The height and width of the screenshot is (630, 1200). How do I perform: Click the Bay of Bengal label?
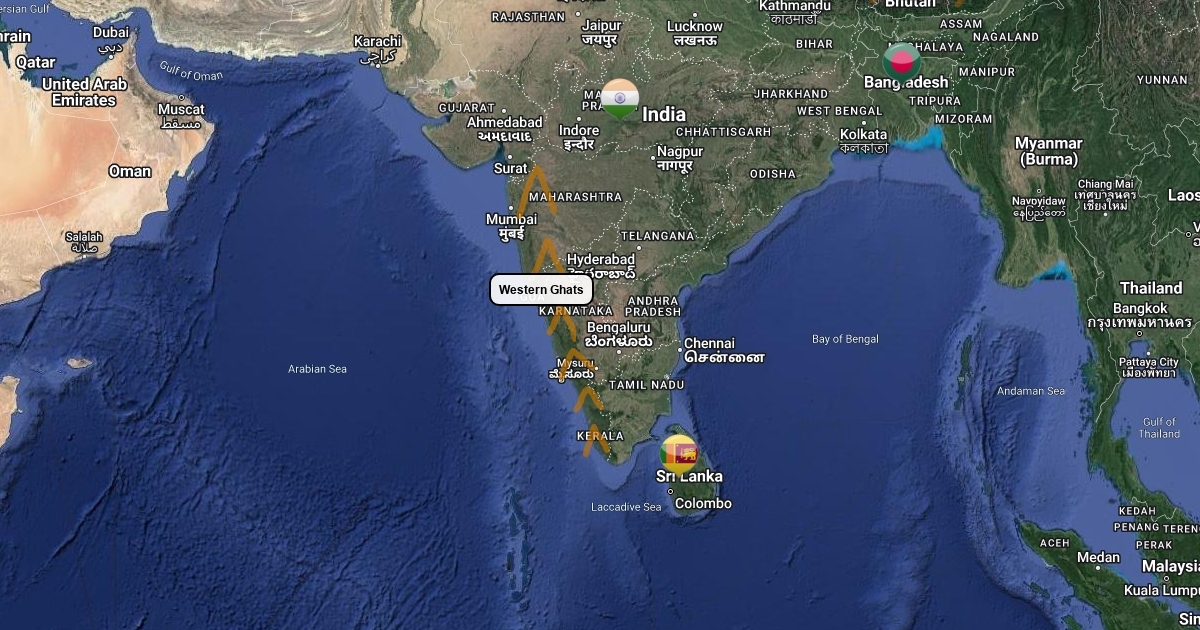tap(845, 339)
